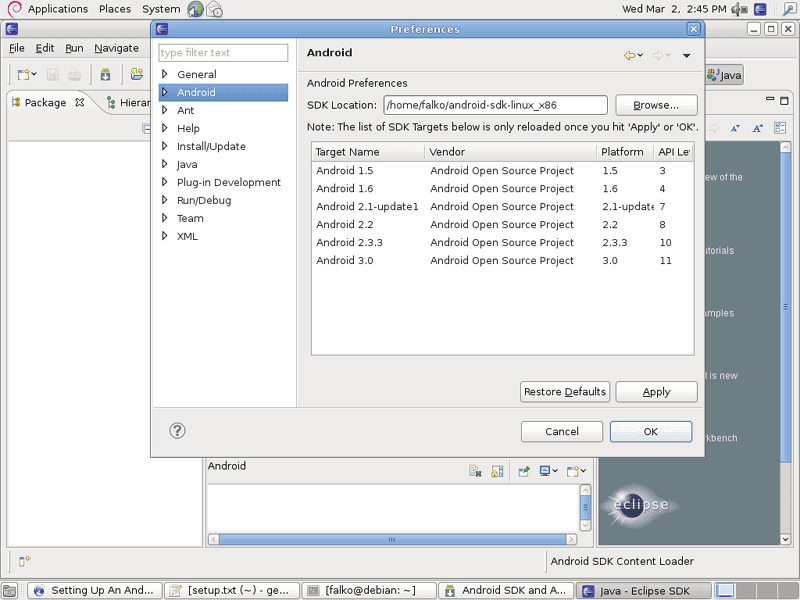Clear the Android console output
This screenshot has height=600, width=800.
click(476, 471)
